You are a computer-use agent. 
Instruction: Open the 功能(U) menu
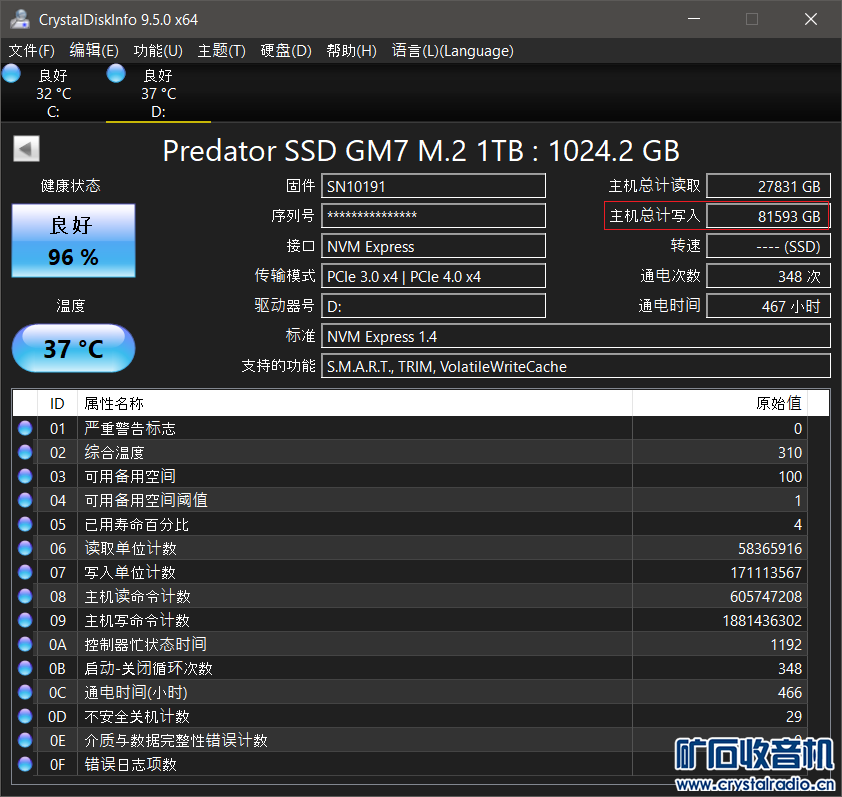[158, 51]
